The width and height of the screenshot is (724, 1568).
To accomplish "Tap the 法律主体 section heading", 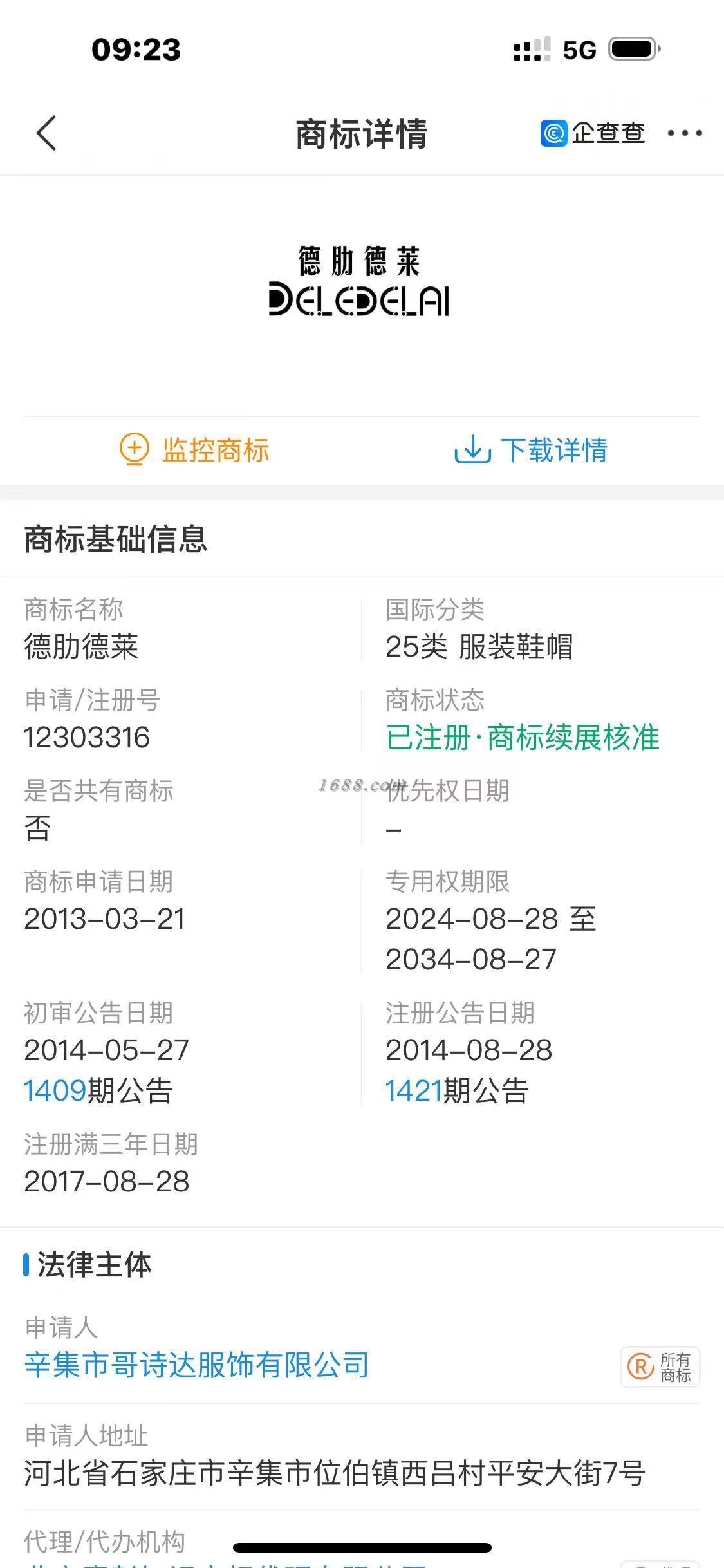I will coord(95,1265).
